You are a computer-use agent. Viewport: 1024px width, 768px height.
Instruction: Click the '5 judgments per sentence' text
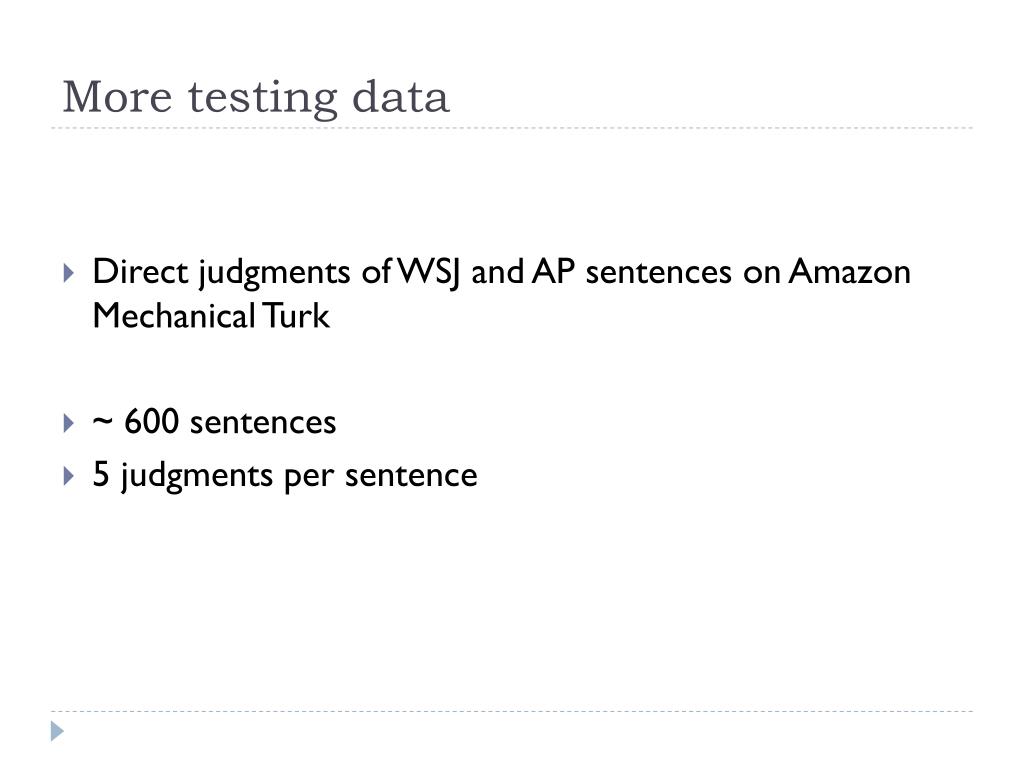(285, 475)
